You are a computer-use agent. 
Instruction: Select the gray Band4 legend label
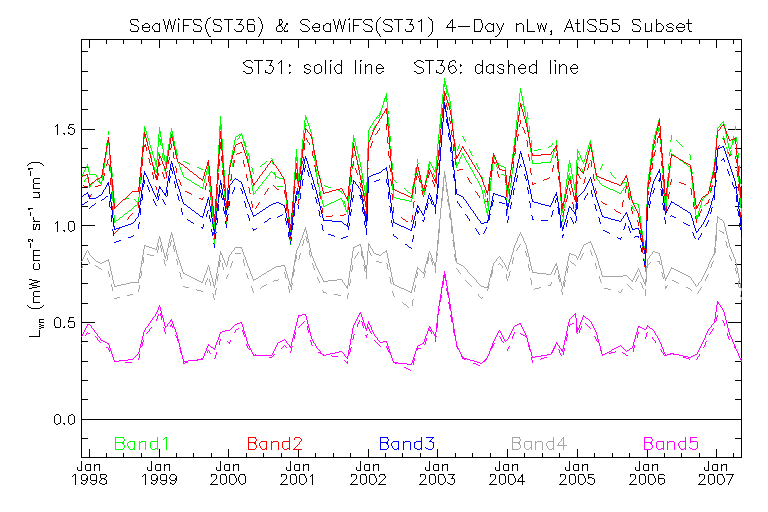click(x=539, y=444)
